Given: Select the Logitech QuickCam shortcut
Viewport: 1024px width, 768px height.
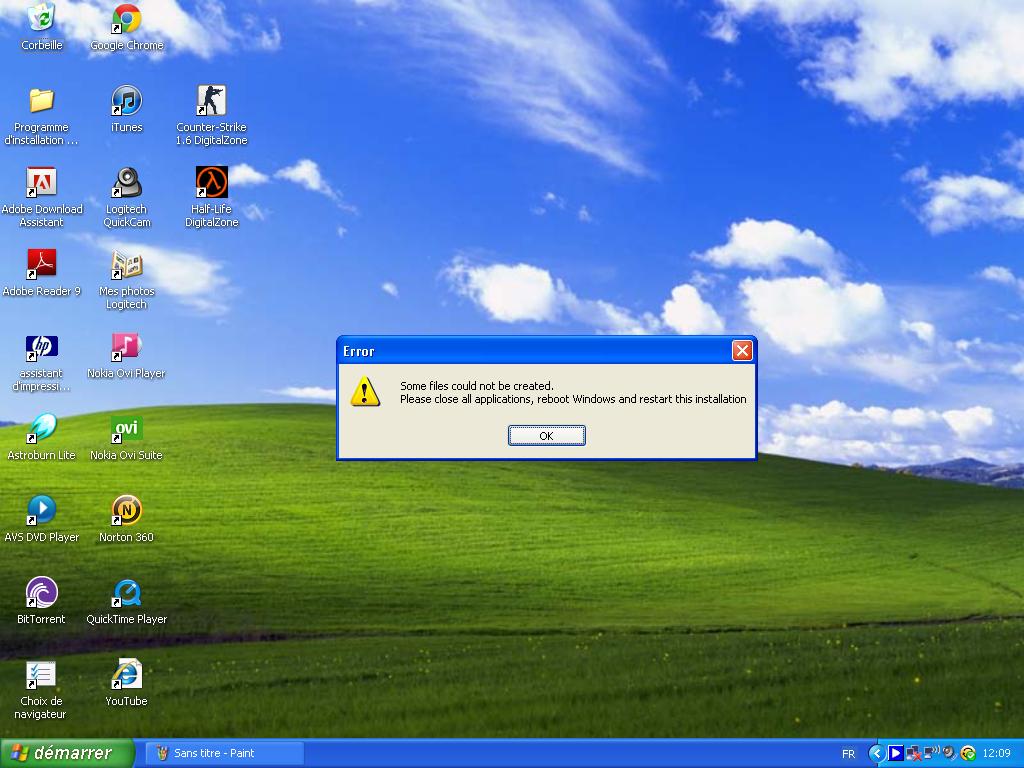Looking at the screenshot, I should (x=127, y=198).
